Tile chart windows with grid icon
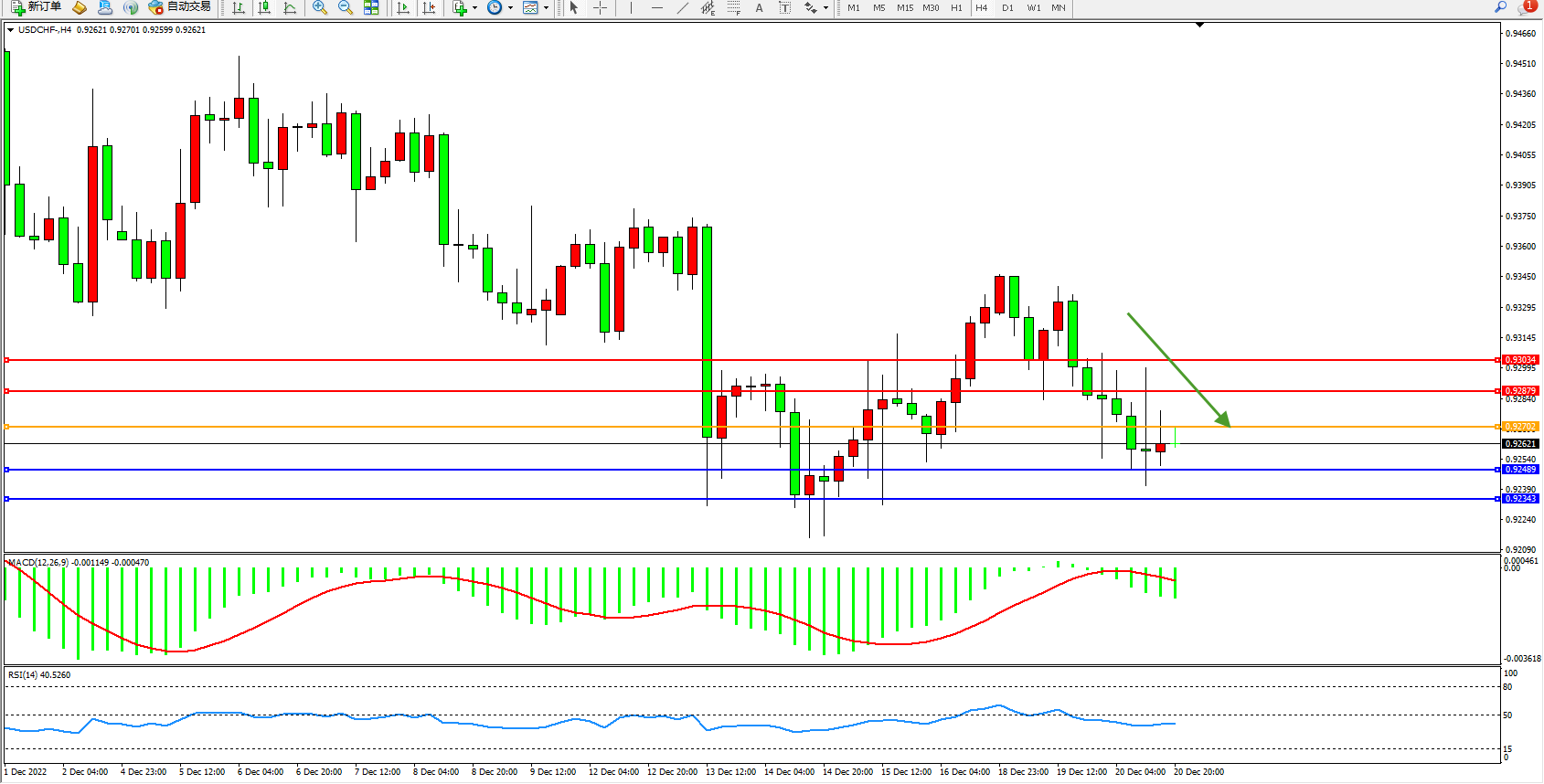 [x=371, y=7]
